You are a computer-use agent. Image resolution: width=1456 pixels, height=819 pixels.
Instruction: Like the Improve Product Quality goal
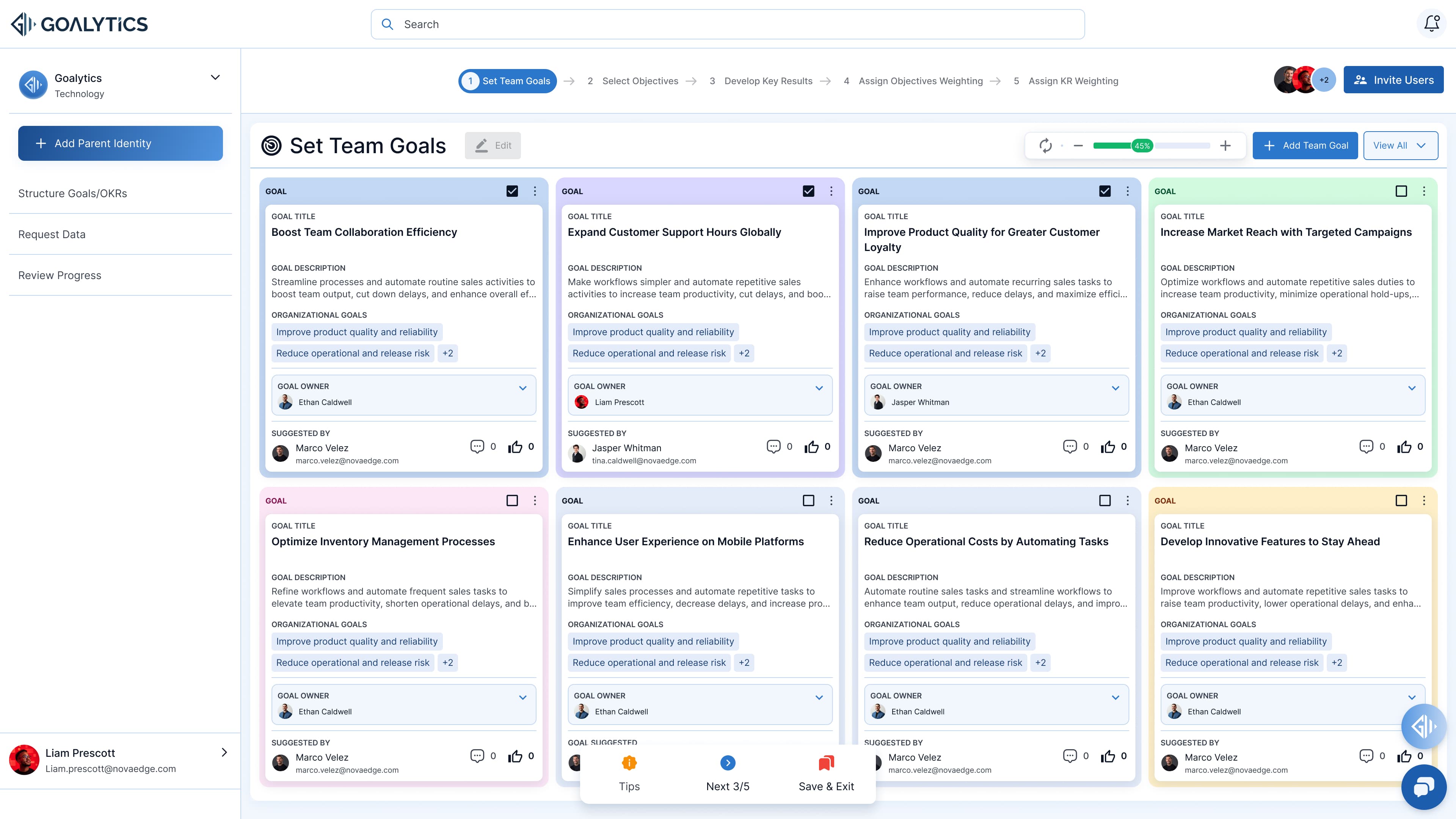point(1108,447)
